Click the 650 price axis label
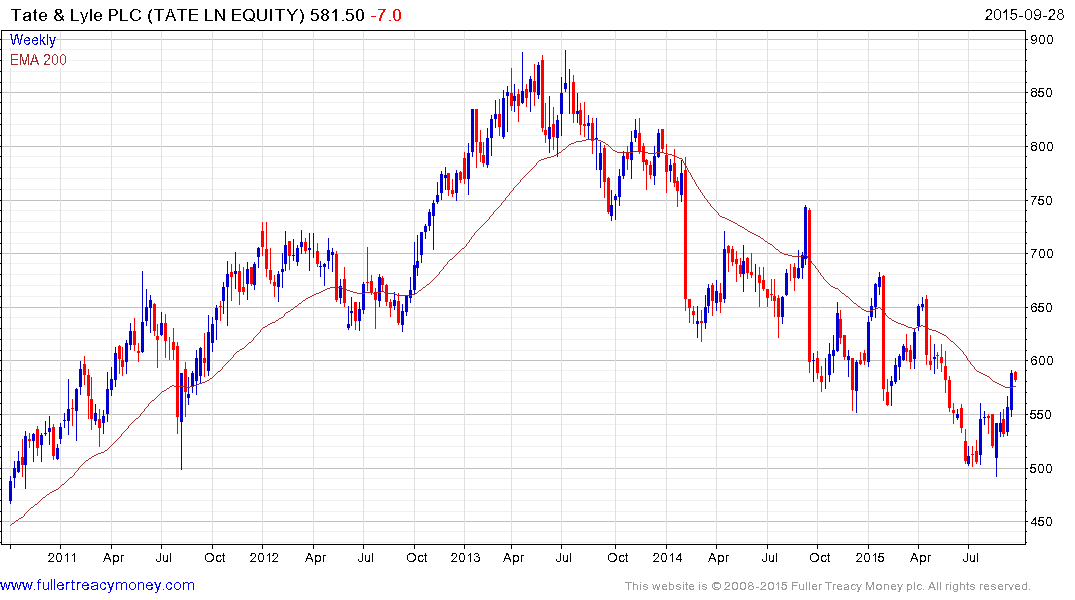Image resolution: width=1075 pixels, height=600 pixels. (x=1042, y=308)
